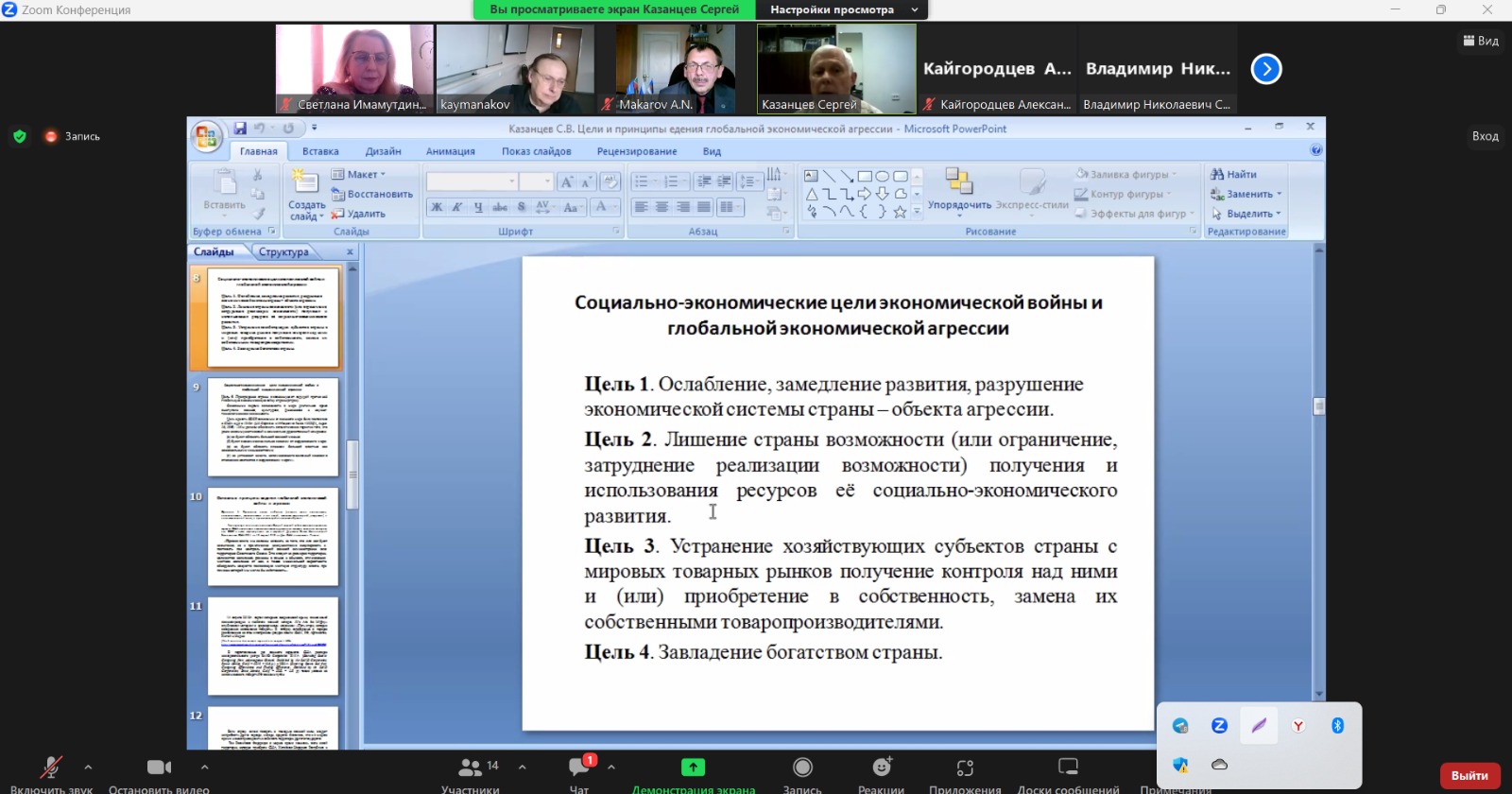The width and height of the screenshot is (1512, 794).
Task: Click the Вид button at top right
Action: [1481, 41]
